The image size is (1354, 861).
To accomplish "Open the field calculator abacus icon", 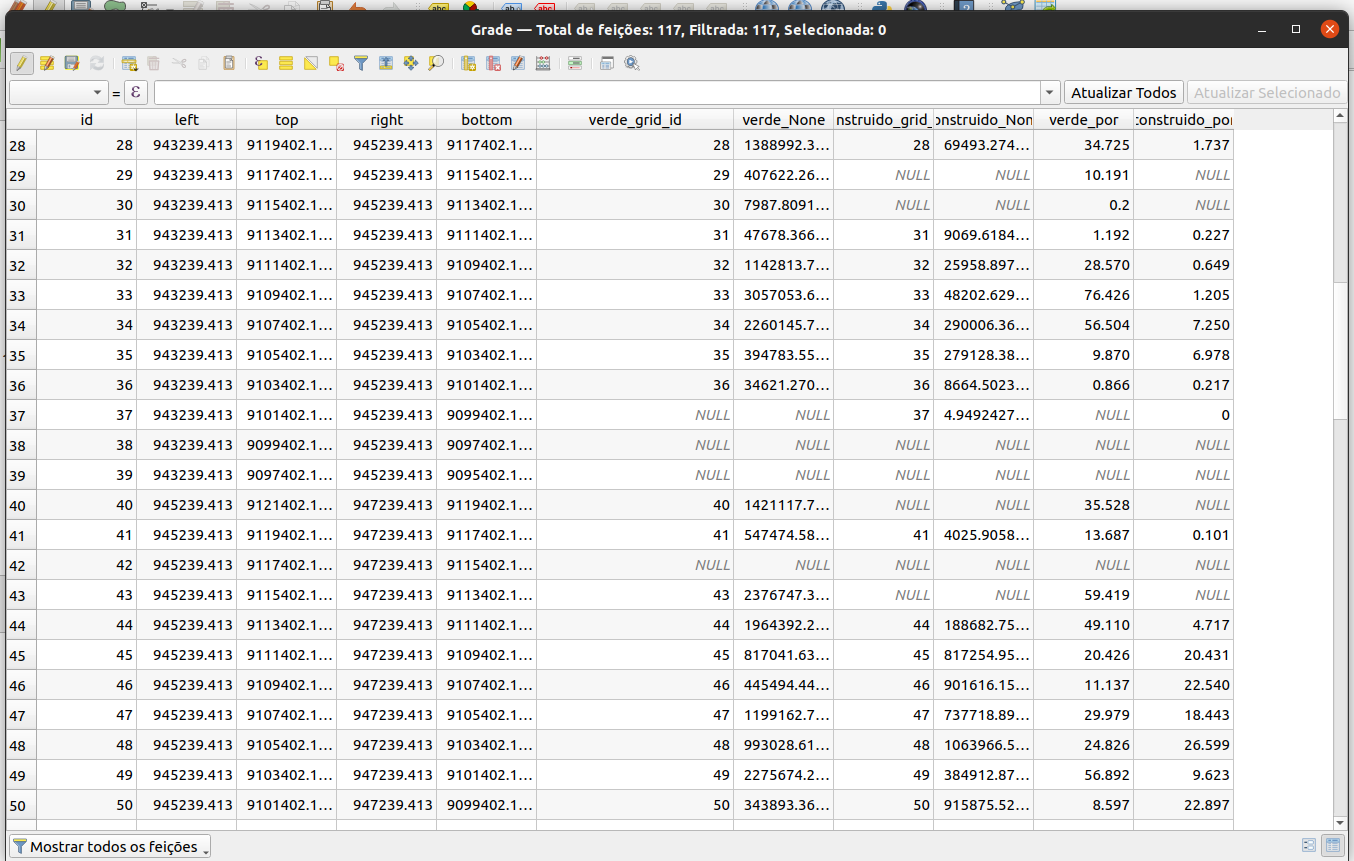I will point(543,63).
